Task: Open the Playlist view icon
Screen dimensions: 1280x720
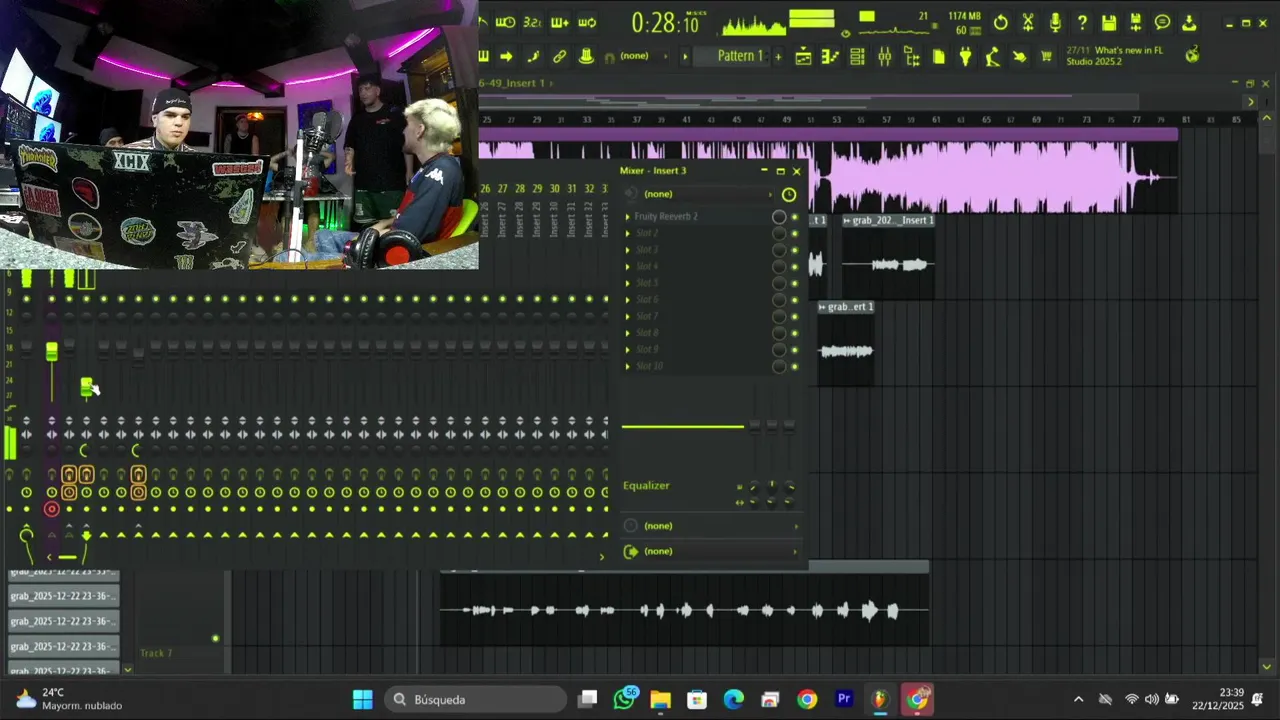Action: point(803,57)
